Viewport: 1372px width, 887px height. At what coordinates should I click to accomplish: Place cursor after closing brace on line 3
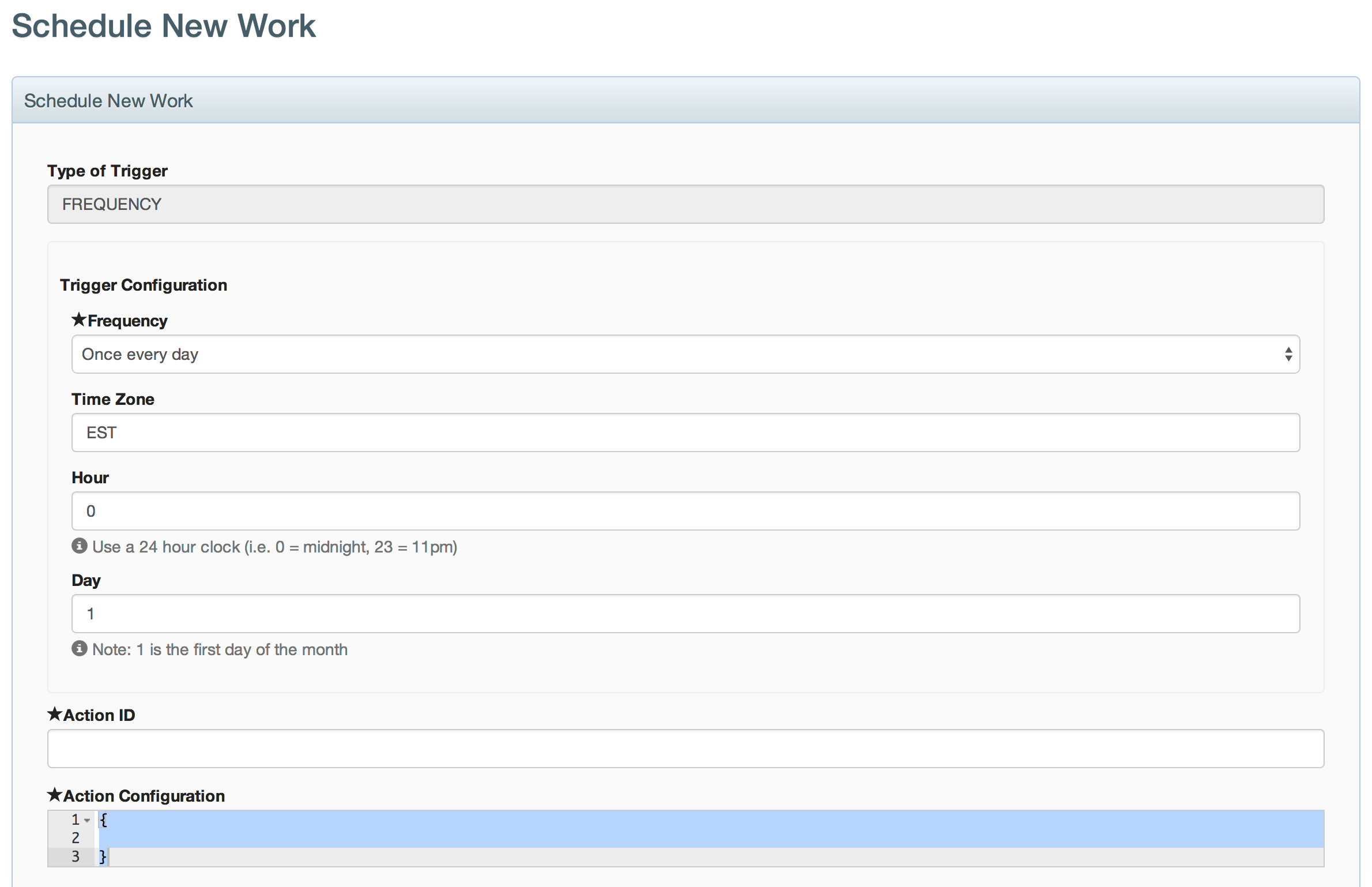click(108, 856)
